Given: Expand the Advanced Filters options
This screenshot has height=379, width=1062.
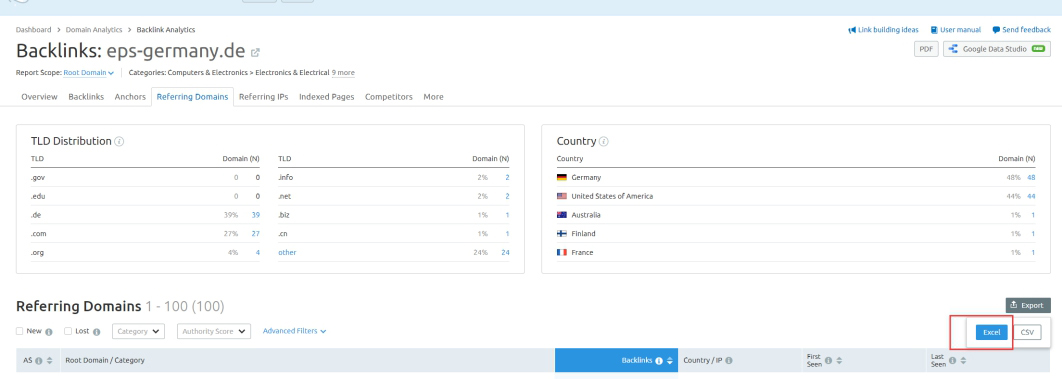Looking at the screenshot, I should tap(295, 331).
